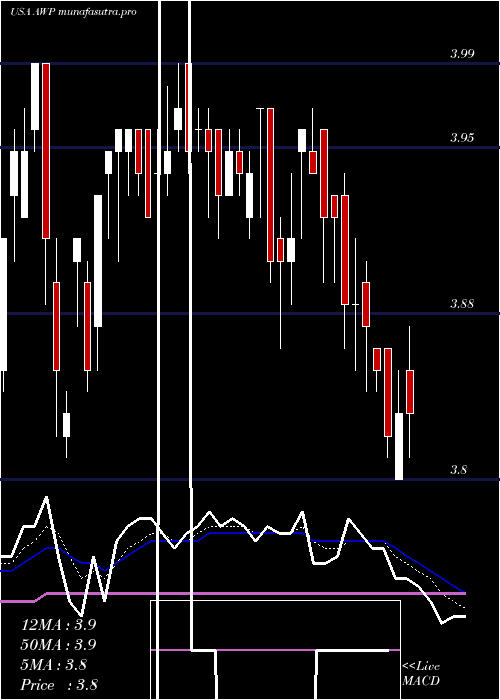The height and width of the screenshot is (700, 500).
Task: Click the 5MA : 3.8 reading
Action: click(x=54, y=665)
